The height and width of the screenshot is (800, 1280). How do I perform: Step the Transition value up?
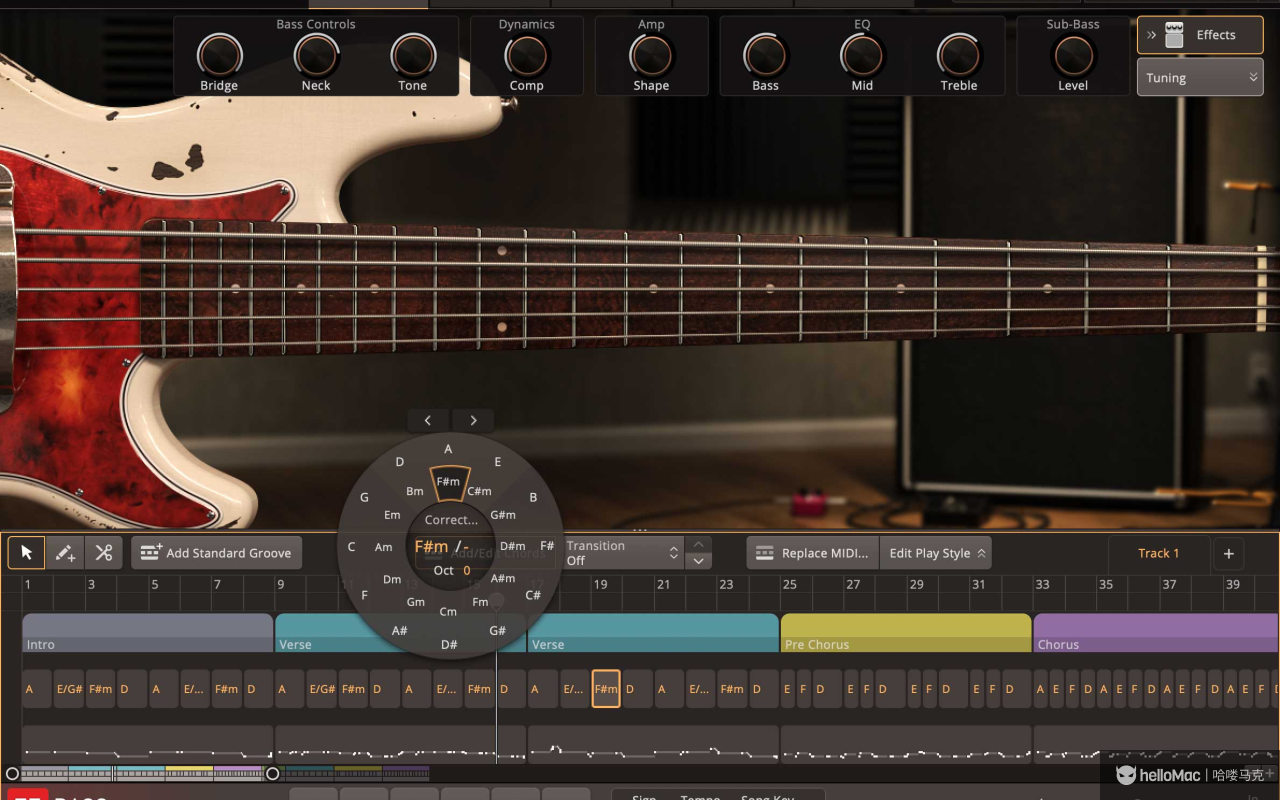click(699, 545)
